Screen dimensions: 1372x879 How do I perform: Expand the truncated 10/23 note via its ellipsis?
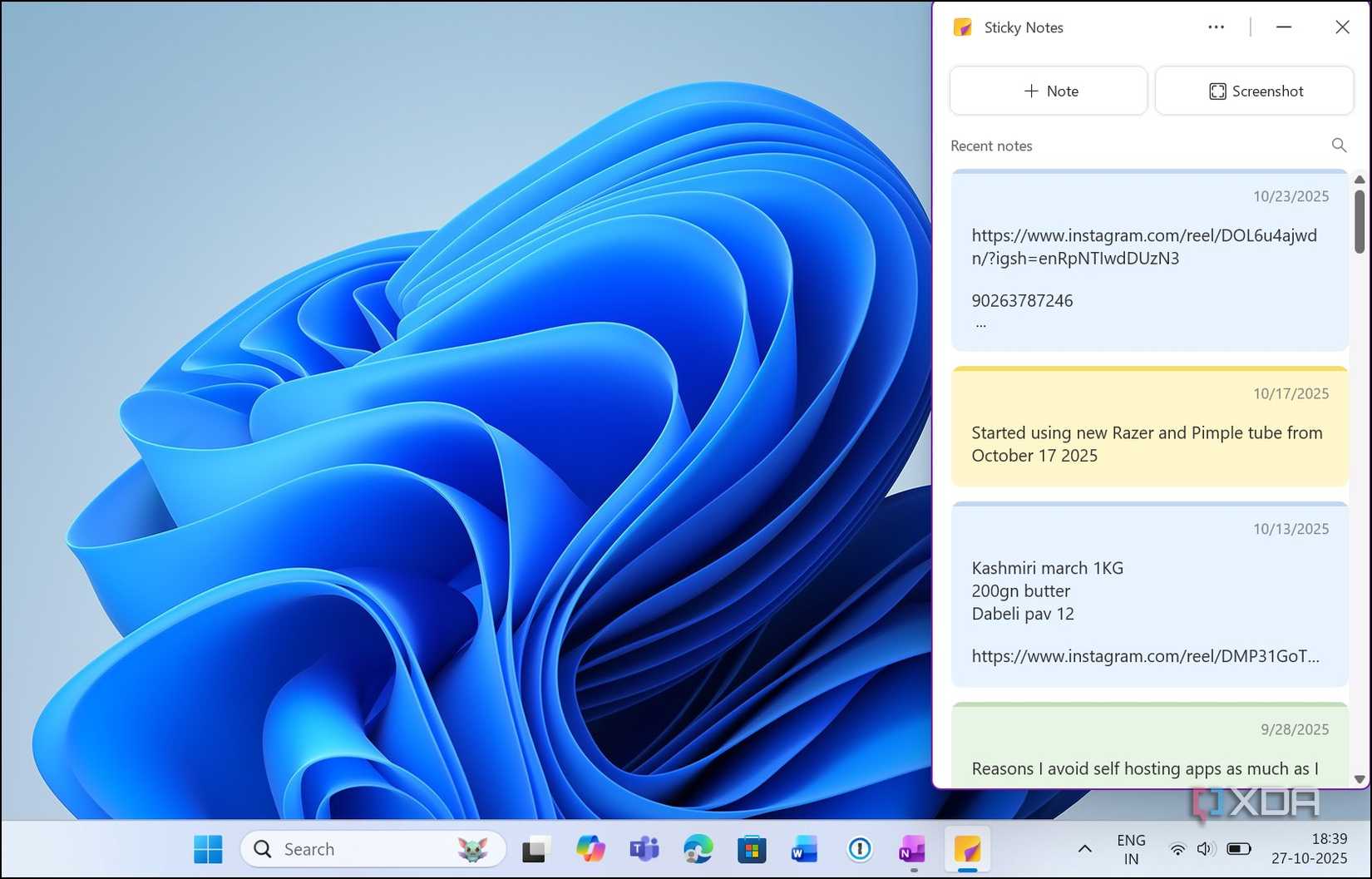pos(980,323)
